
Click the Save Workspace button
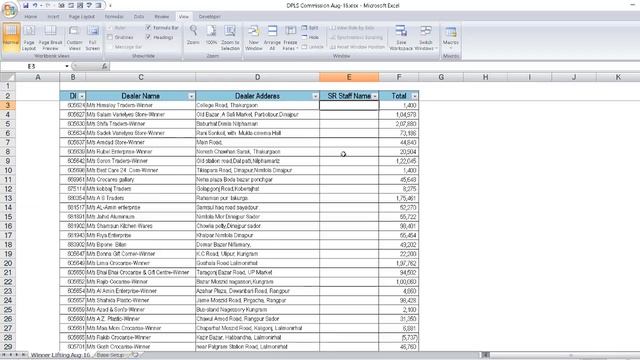tap(401, 37)
